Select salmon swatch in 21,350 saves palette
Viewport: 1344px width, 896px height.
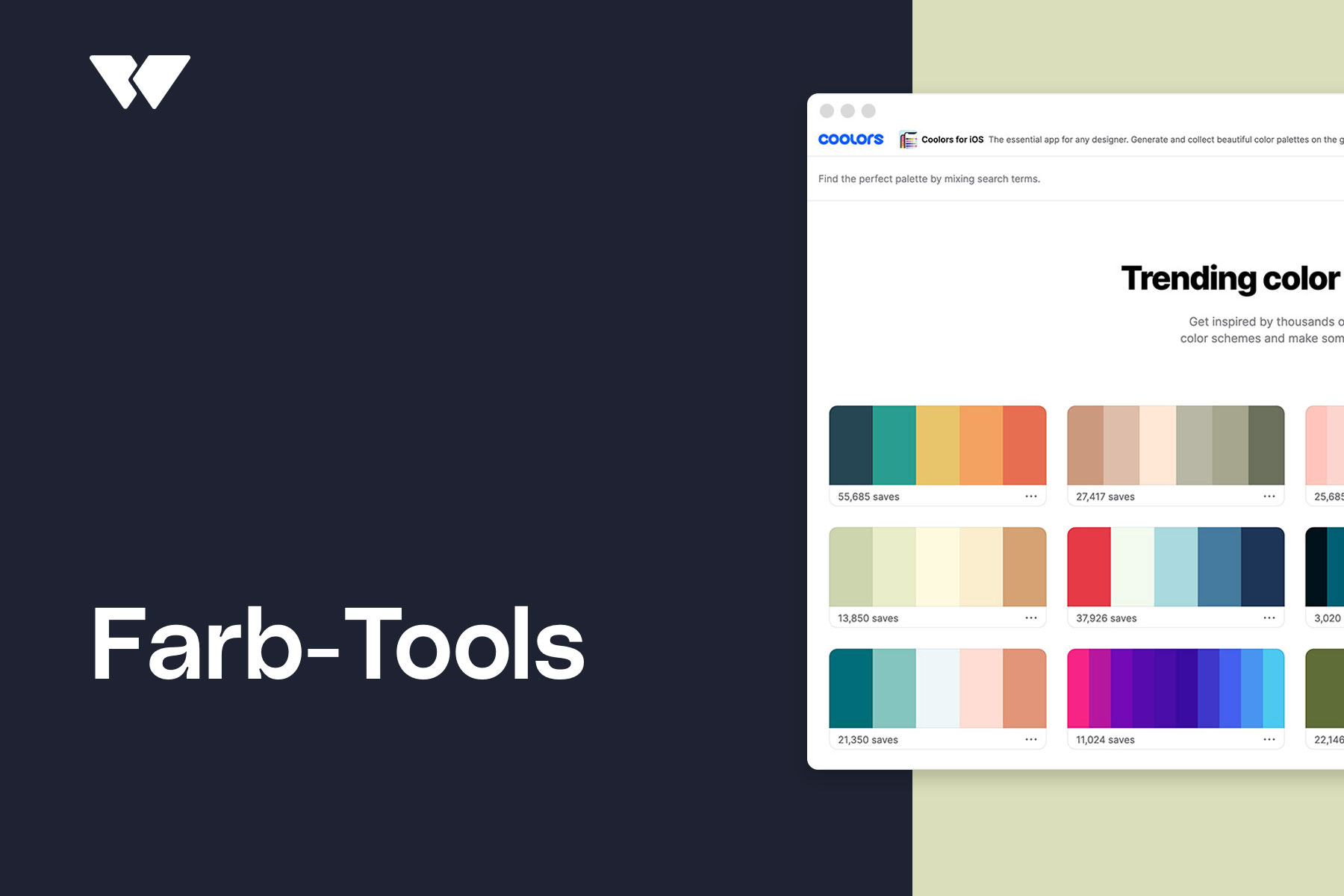tap(1024, 689)
